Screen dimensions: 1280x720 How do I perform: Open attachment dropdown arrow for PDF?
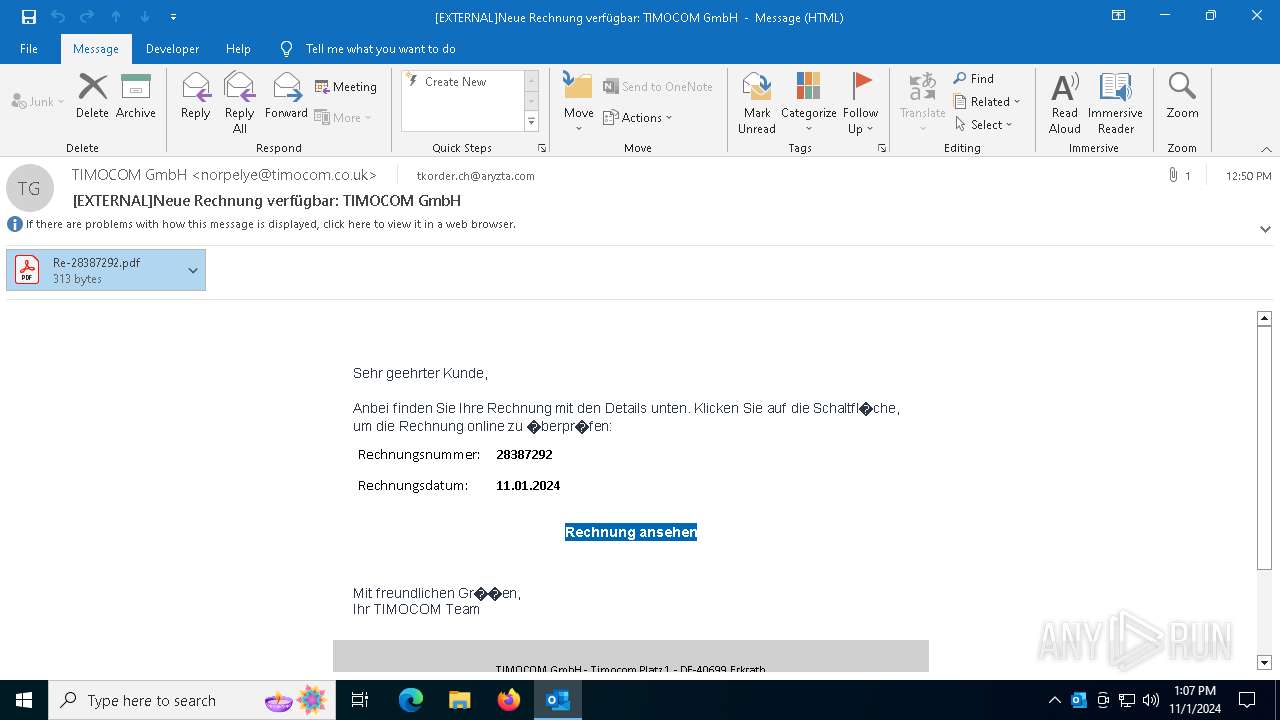(193, 270)
